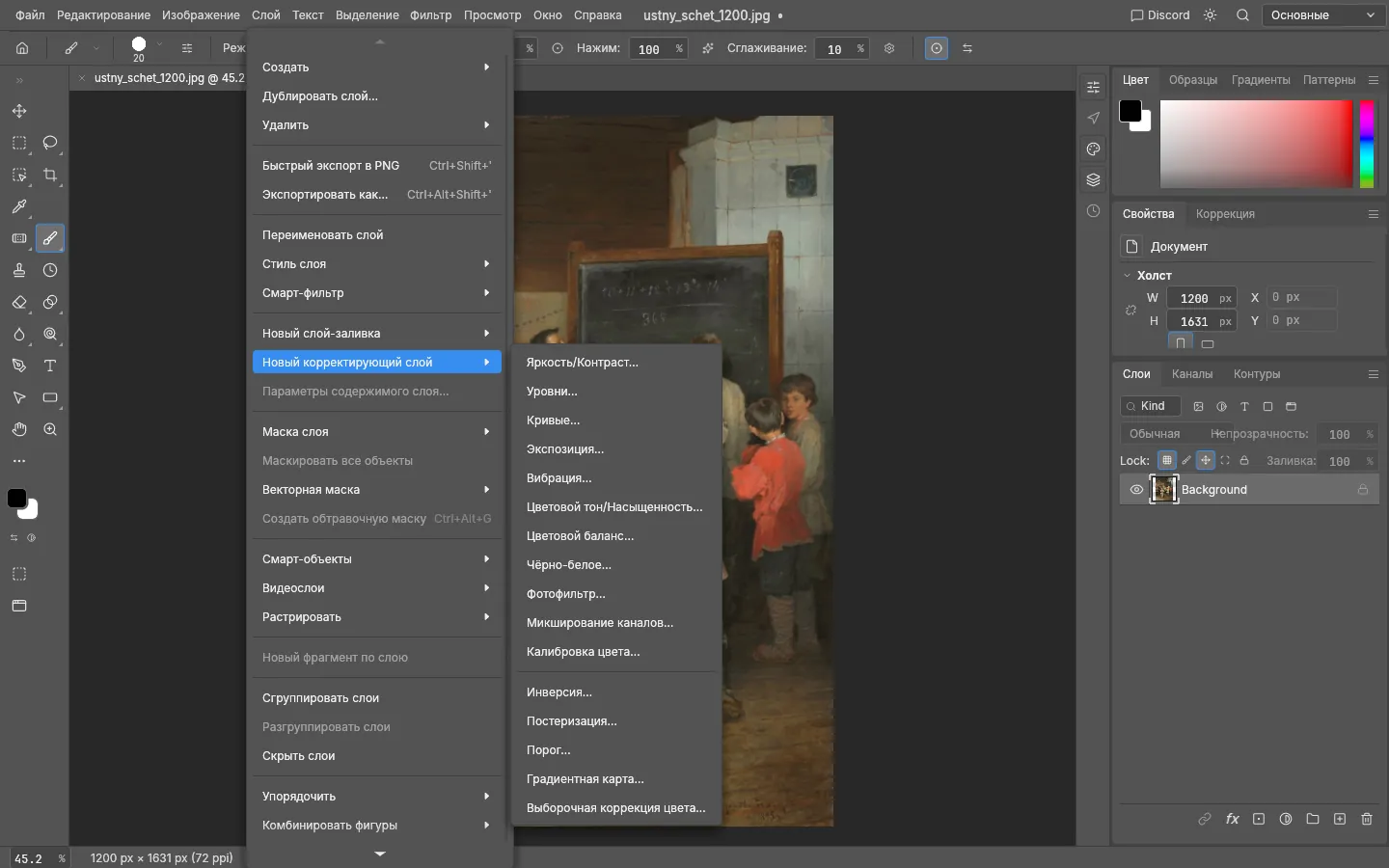Click the new layer icon in Layers panel

coord(1340,819)
